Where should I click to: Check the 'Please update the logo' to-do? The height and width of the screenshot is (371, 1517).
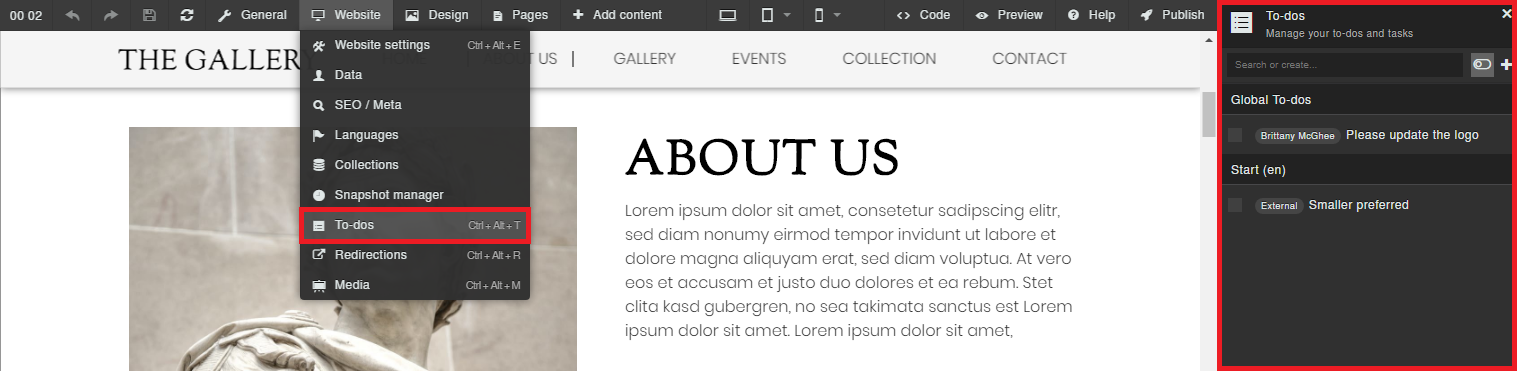1236,135
